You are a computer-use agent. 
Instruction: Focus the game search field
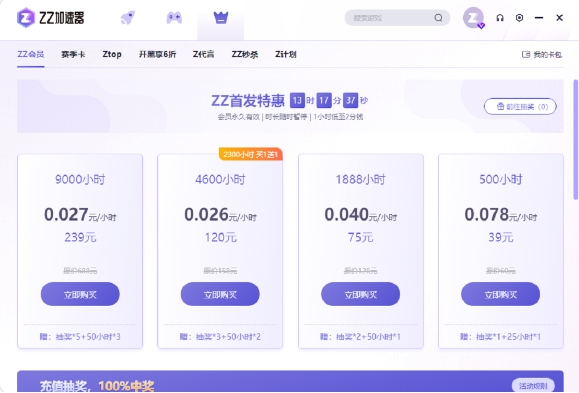[397, 18]
